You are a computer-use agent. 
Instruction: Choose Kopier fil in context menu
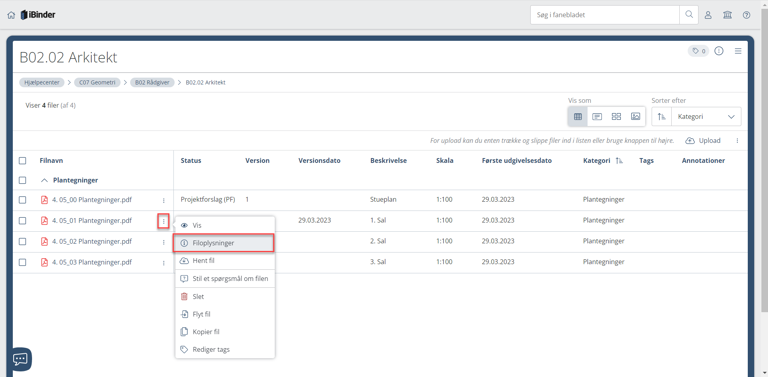pyautogui.click(x=225, y=332)
